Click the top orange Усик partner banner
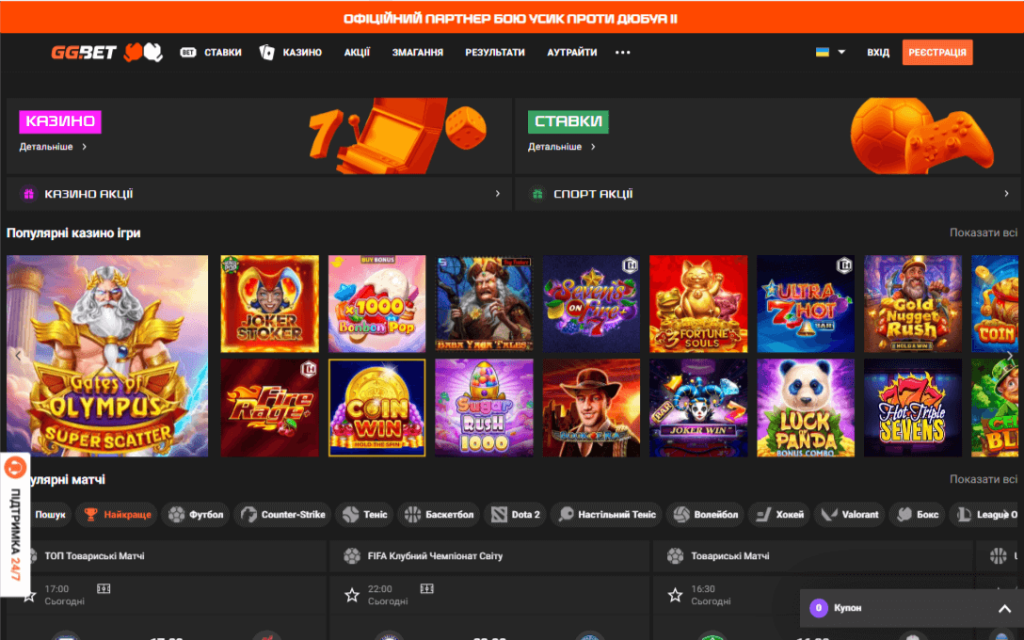Viewport: 1024px width, 640px height. [x=512, y=18]
